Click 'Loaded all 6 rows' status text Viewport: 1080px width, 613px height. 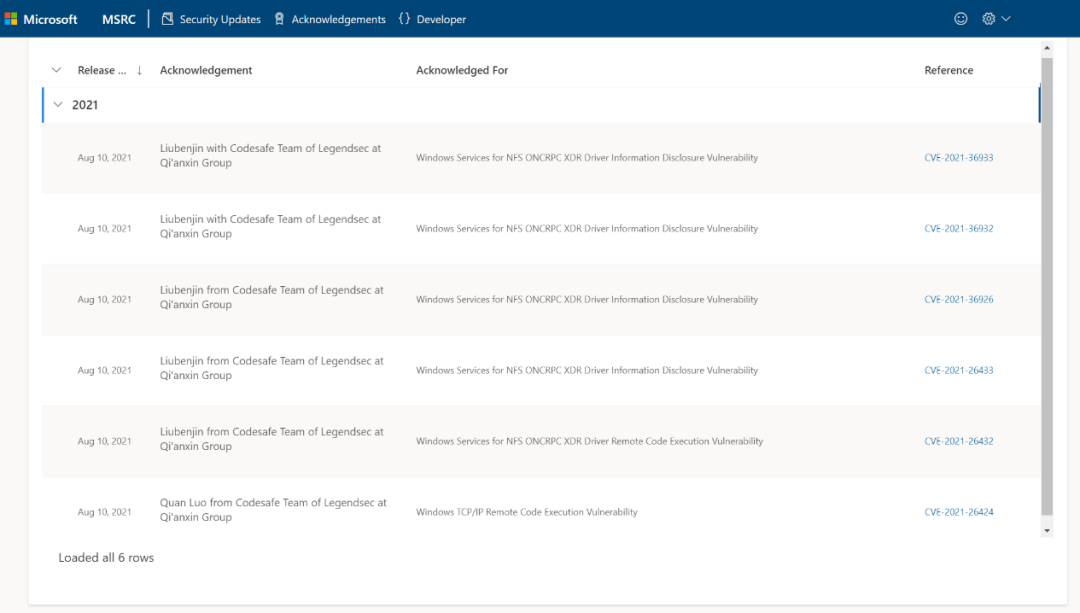[x=106, y=558]
